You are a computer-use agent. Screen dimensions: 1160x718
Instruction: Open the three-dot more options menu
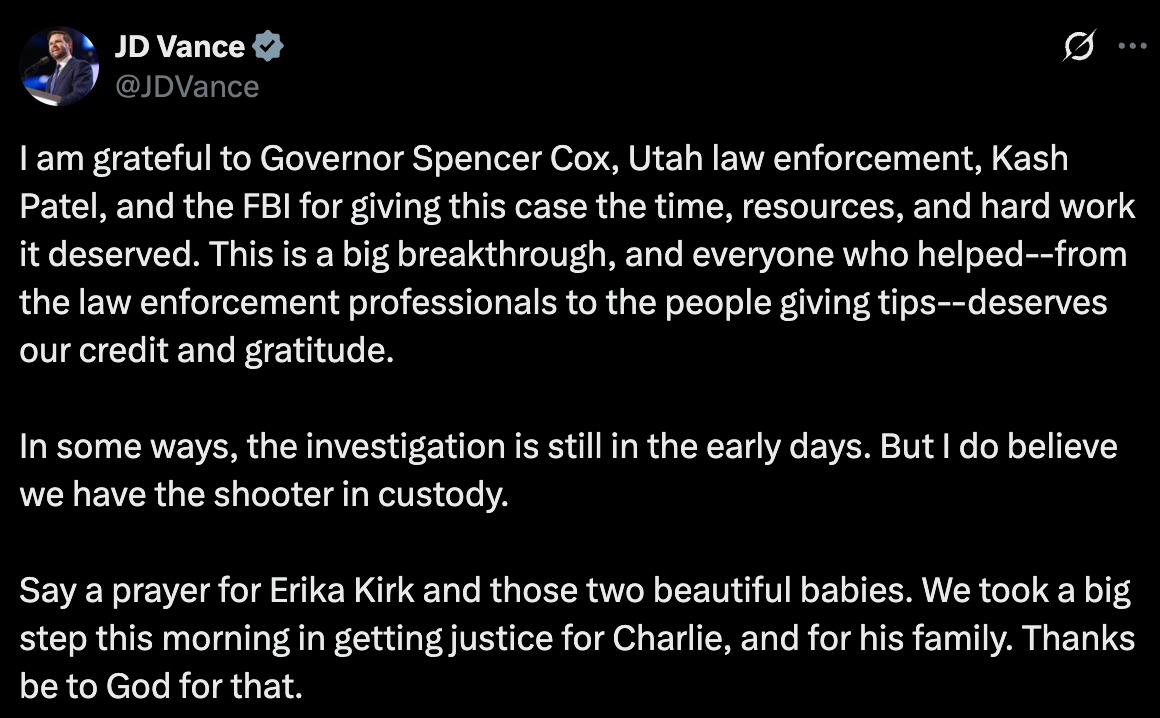pyautogui.click(x=1132, y=46)
